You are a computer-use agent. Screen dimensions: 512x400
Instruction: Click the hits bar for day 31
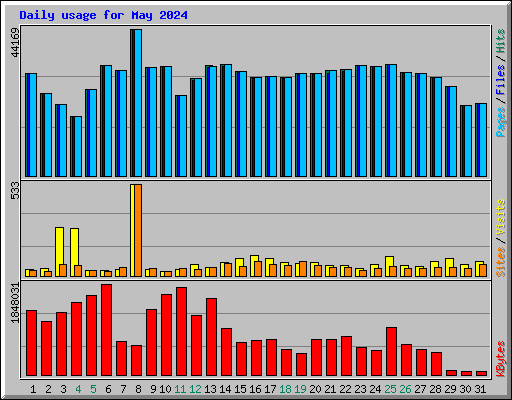click(481, 140)
